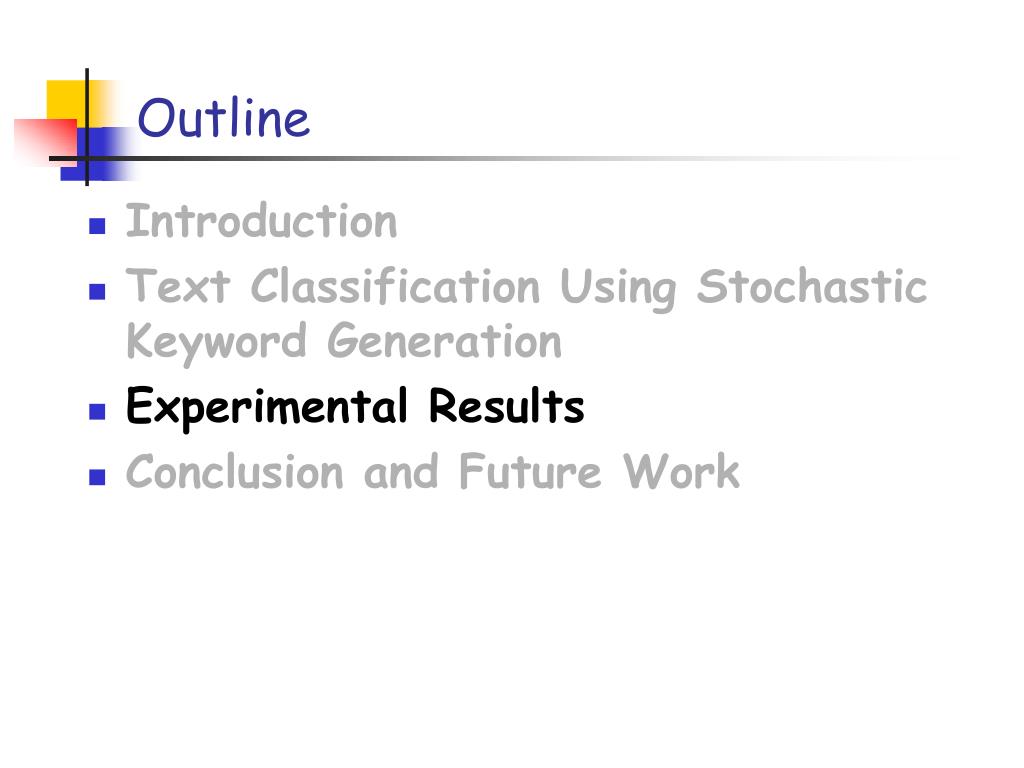Screen dimensions: 1024x768
Task: Select the red gradient square in the title graphic
Action: click(46, 142)
